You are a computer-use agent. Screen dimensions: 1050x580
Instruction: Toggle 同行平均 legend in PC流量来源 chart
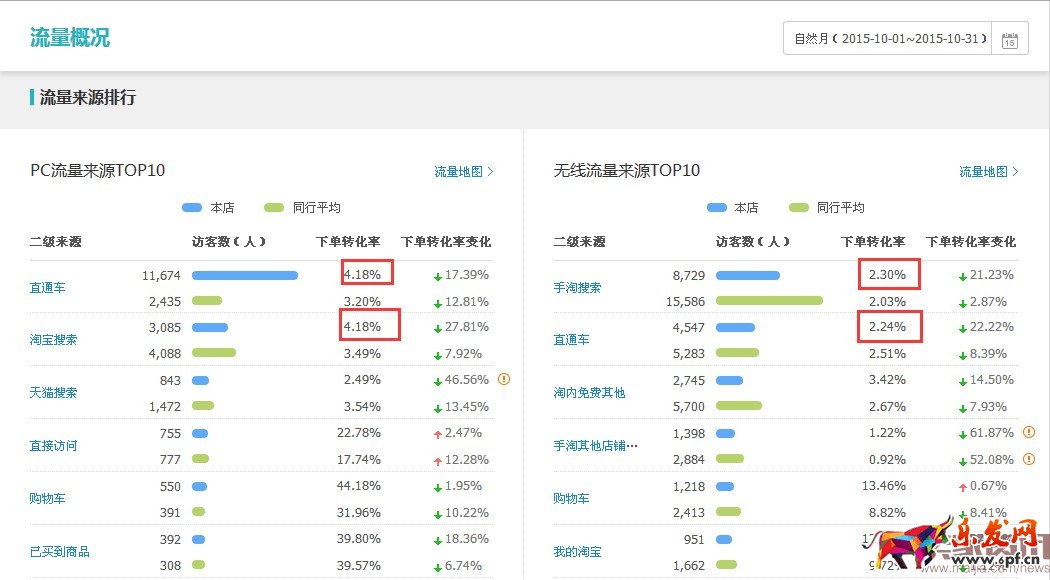tap(302, 208)
